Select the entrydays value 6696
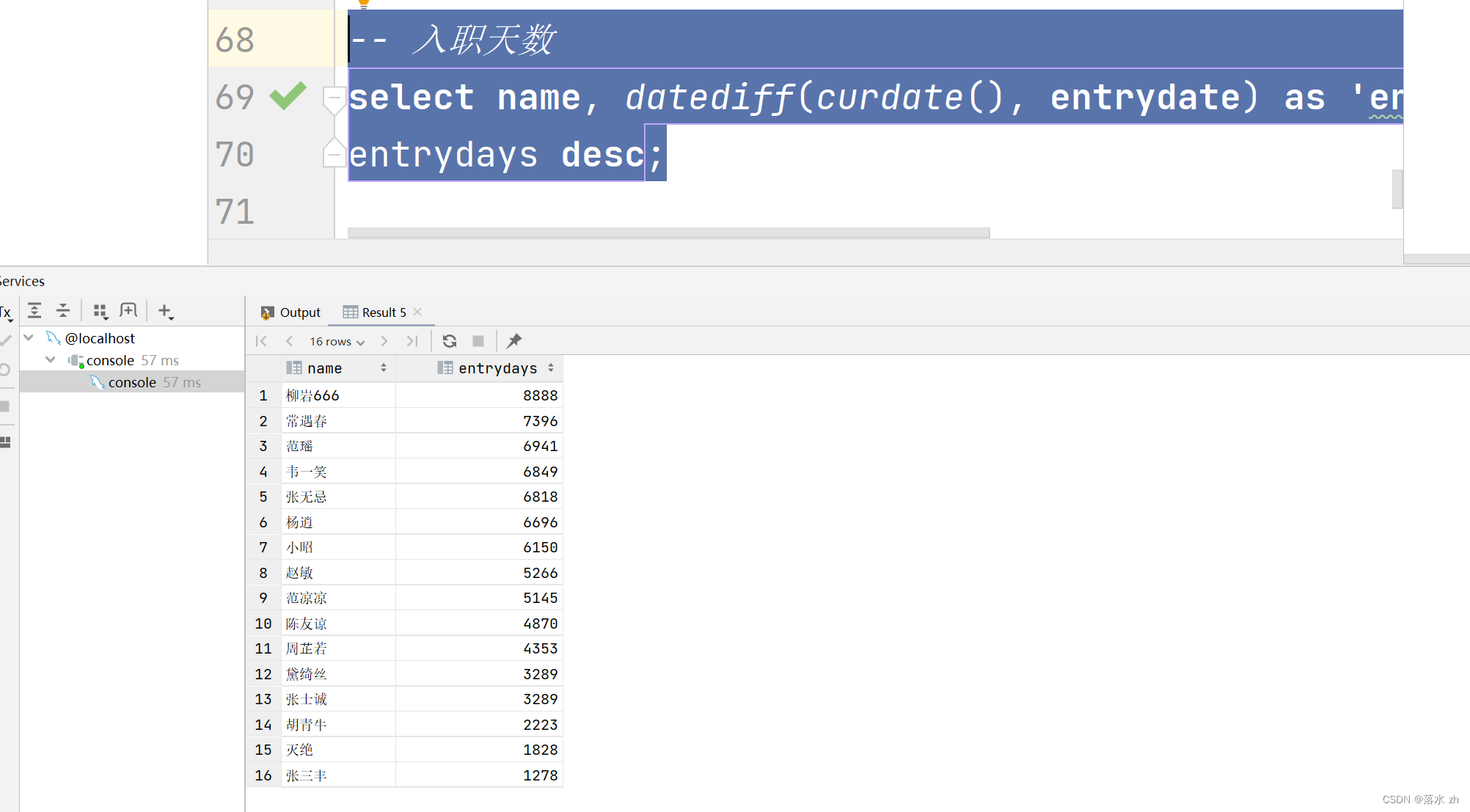The width and height of the screenshot is (1470, 812). click(480, 522)
